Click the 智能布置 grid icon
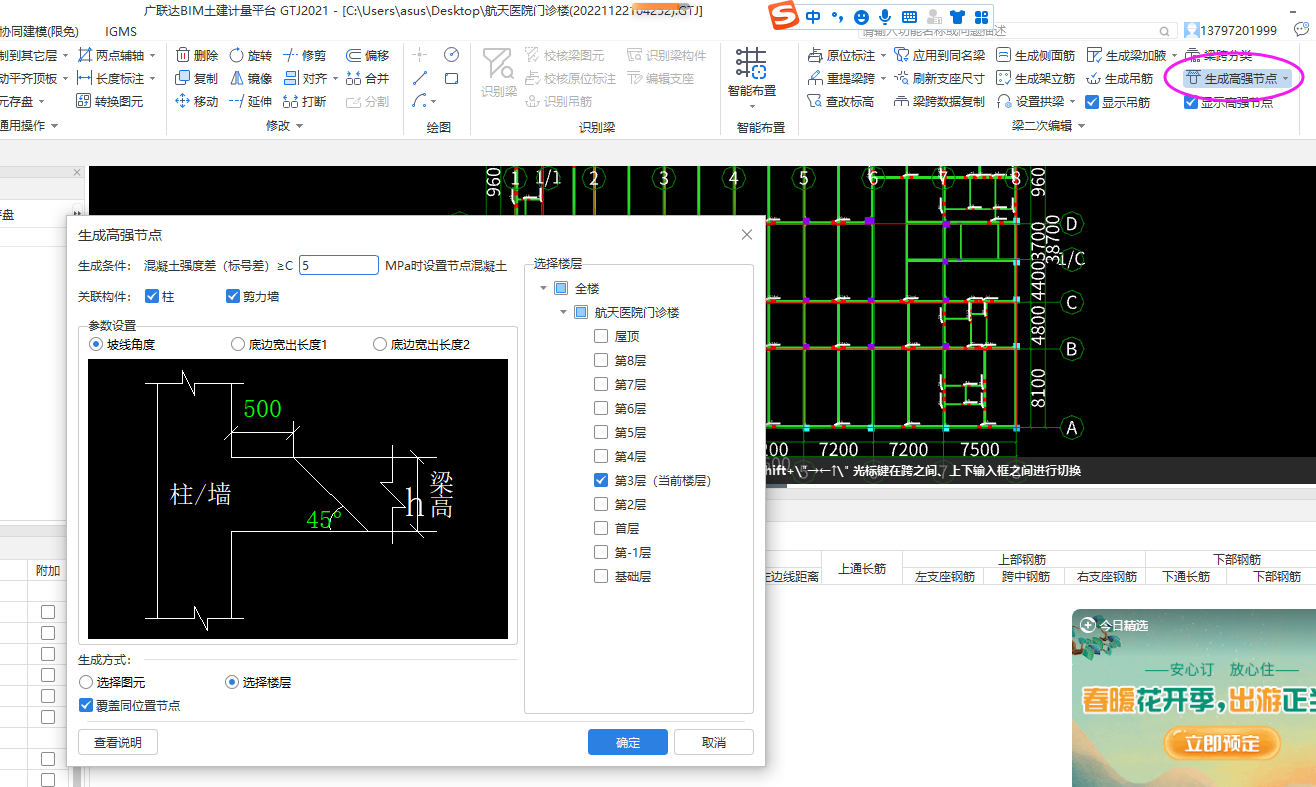1316x787 pixels. [751, 62]
